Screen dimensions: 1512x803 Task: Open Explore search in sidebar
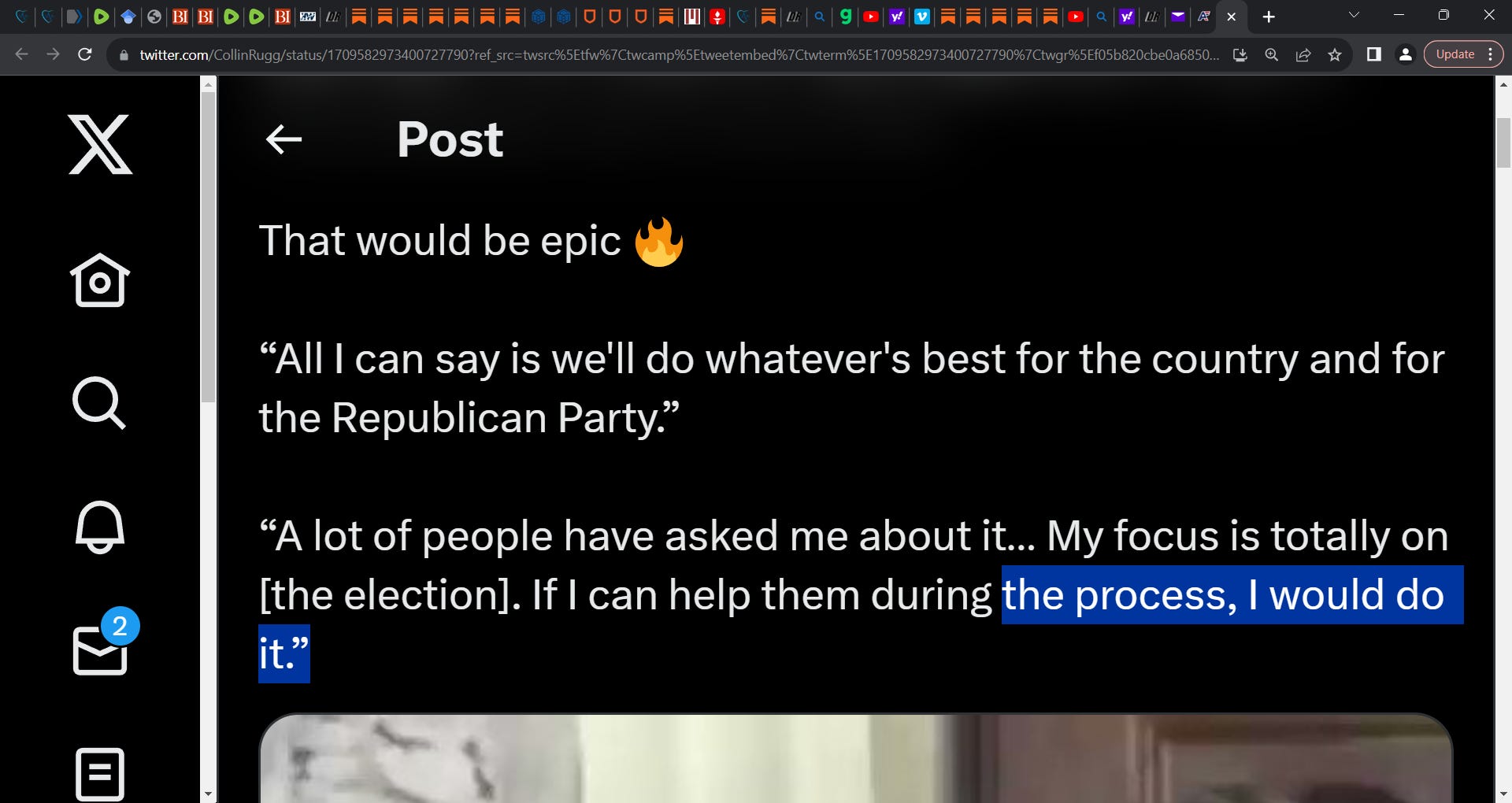(x=99, y=403)
